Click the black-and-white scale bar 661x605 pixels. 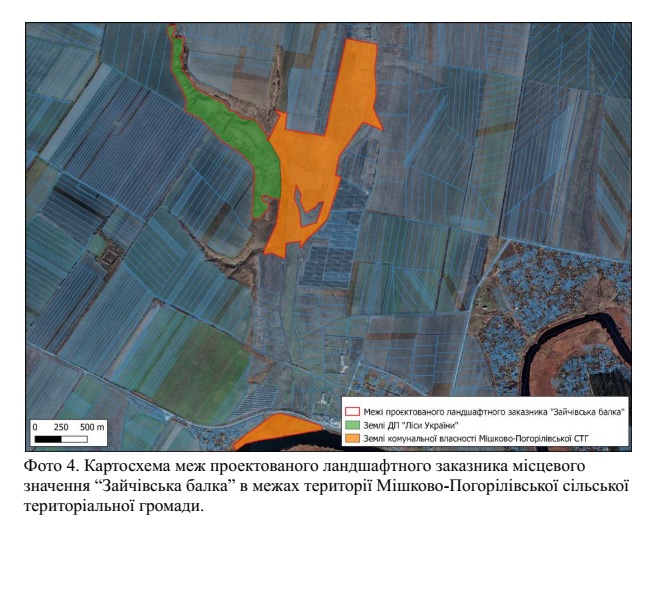pos(61,438)
